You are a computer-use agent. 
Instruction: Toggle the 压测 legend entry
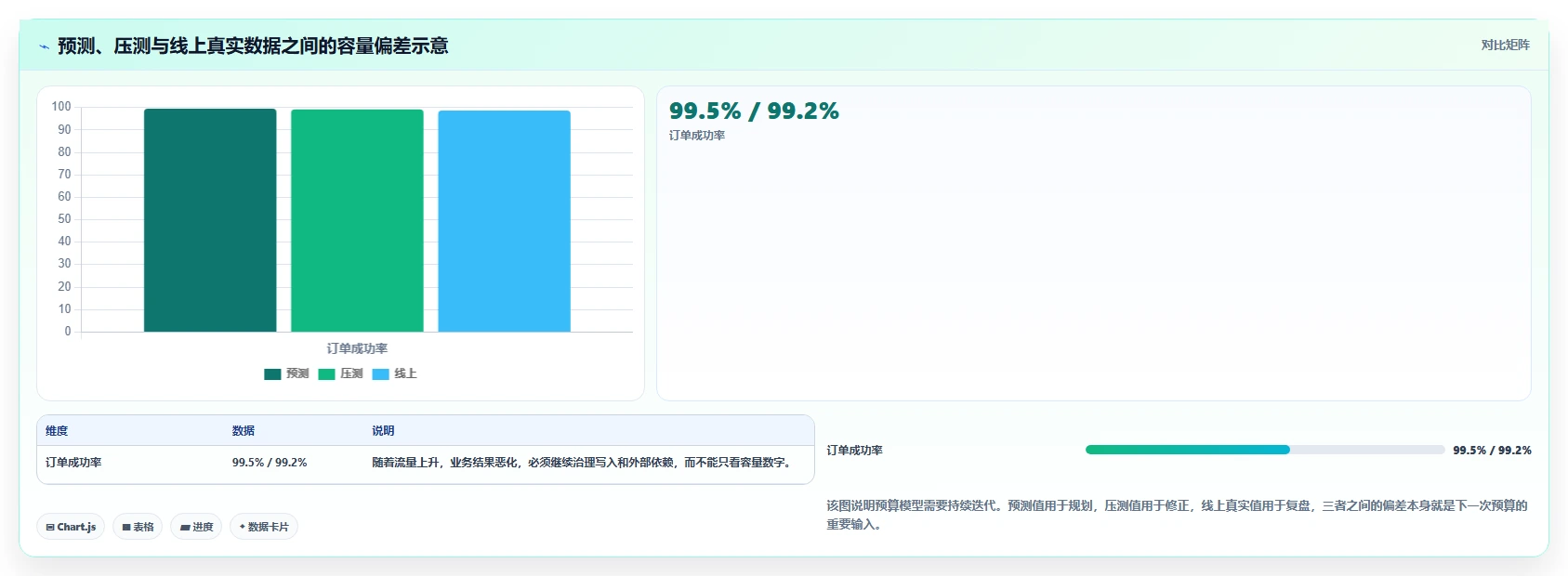click(x=340, y=373)
